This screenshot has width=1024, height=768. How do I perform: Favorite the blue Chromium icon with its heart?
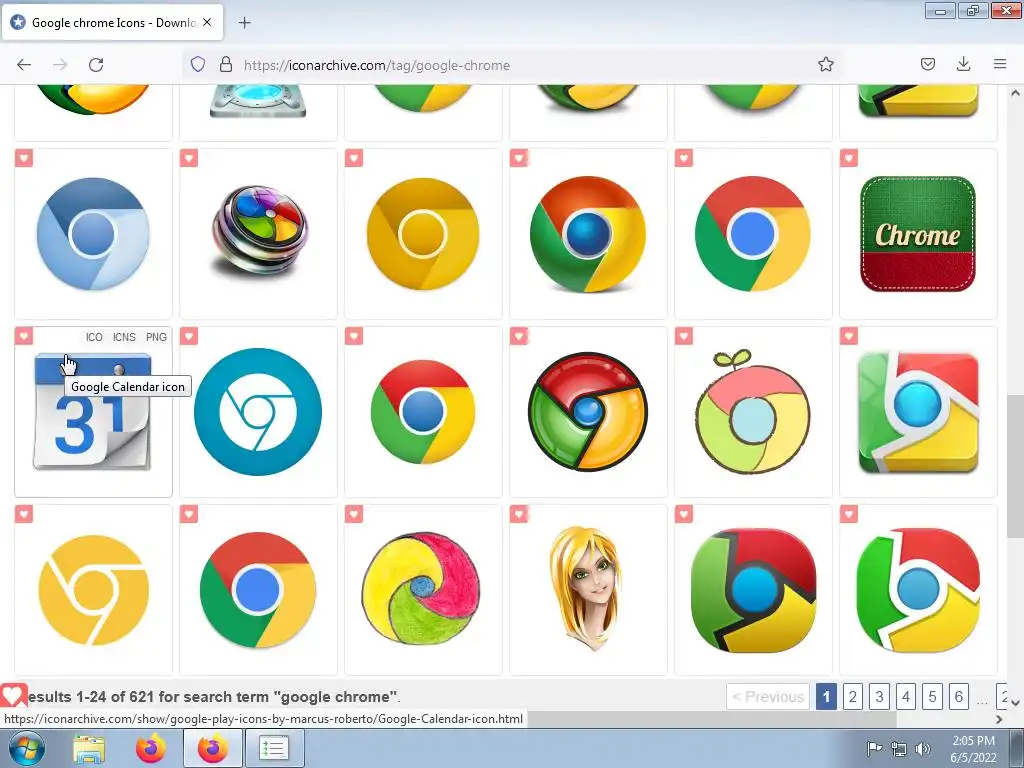24,158
